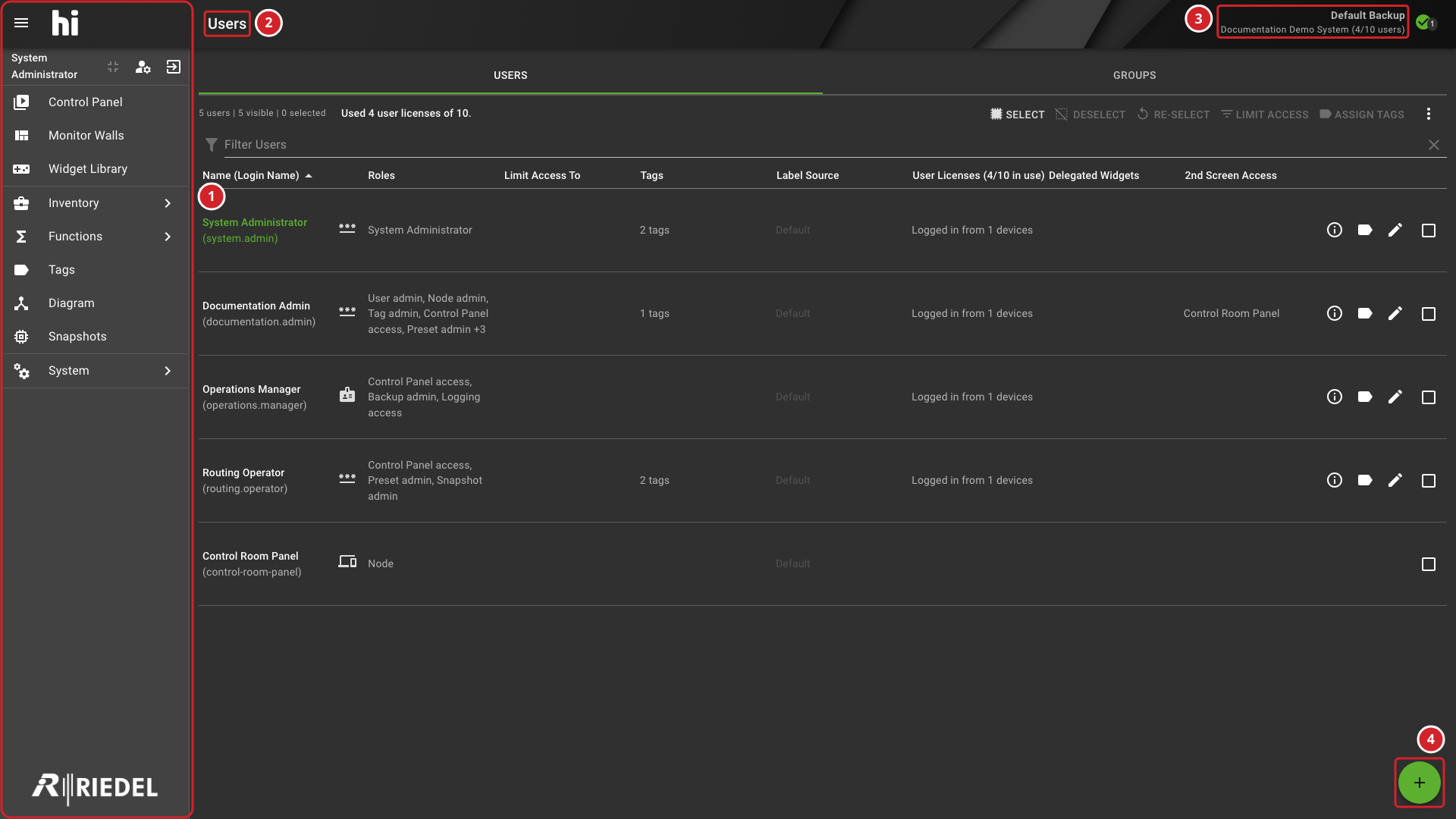Viewport: 1456px width, 819px height.
Task: Click the Riedel logo
Action: (95, 788)
